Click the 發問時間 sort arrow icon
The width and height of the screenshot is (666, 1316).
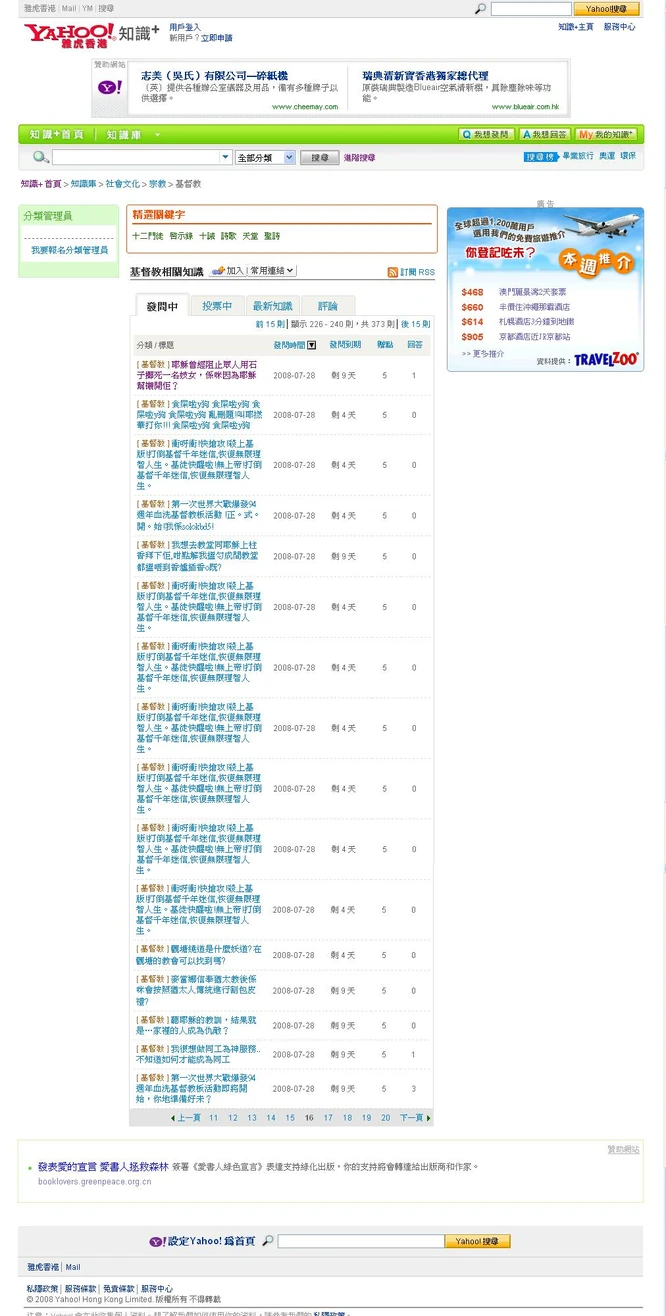312,345
